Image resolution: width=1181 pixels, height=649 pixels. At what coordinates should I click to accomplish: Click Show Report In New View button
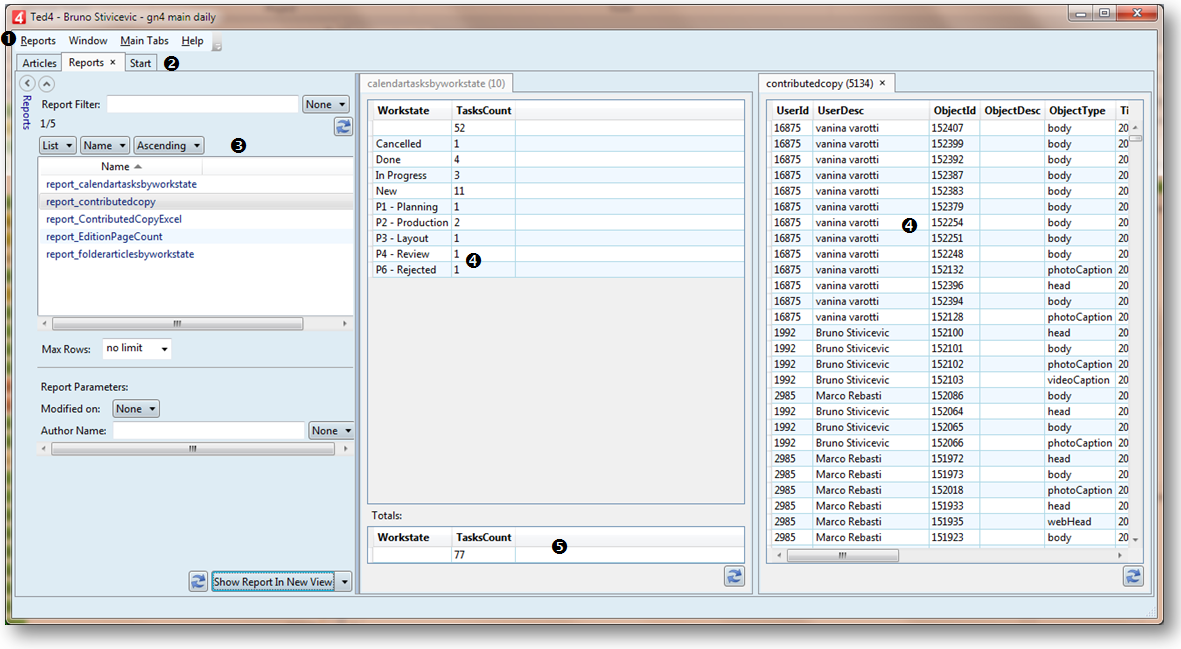pyautogui.click(x=273, y=582)
